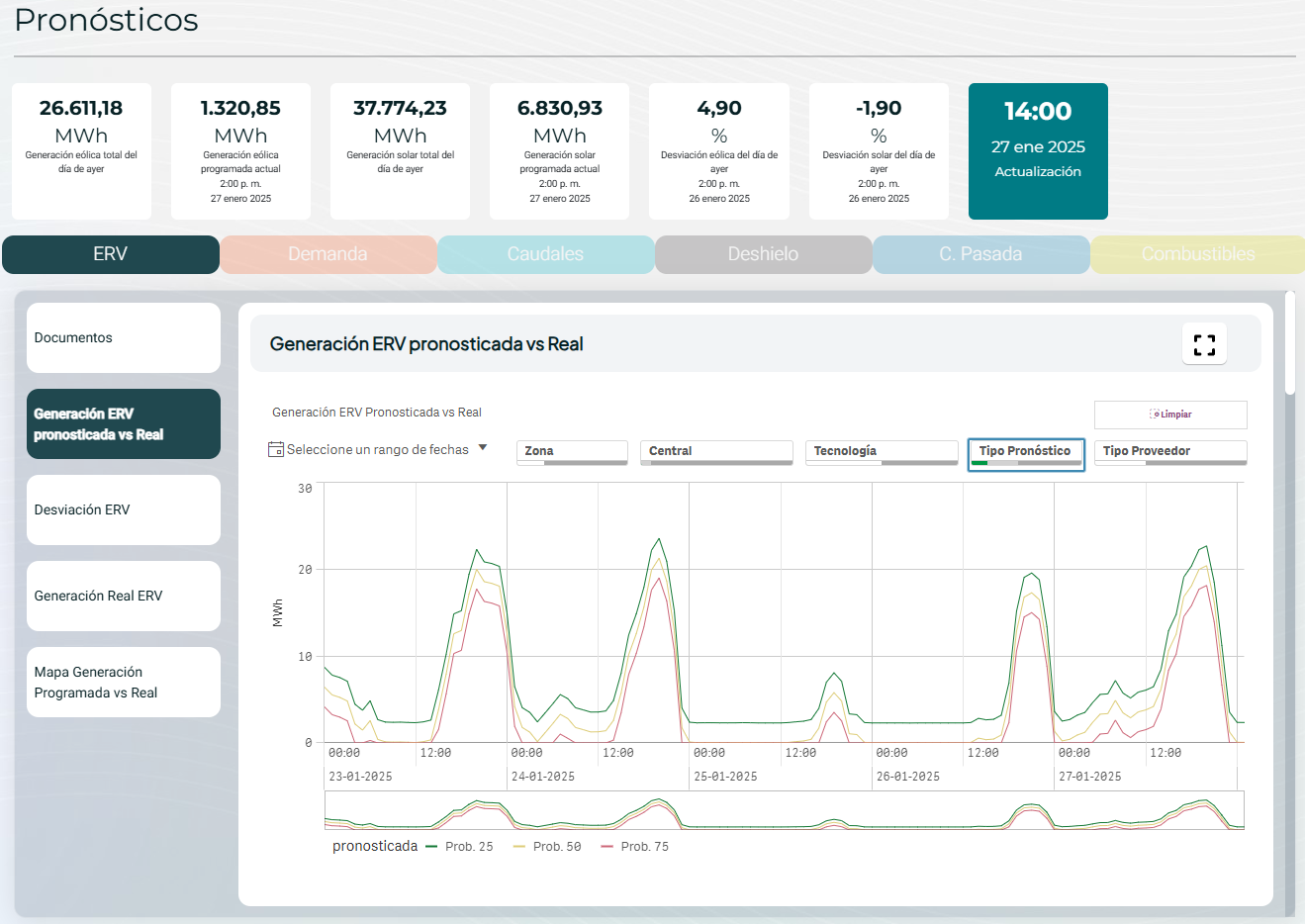Select Desviación ERV in the sidebar
Screen dimensions: 1305x924
[124, 510]
